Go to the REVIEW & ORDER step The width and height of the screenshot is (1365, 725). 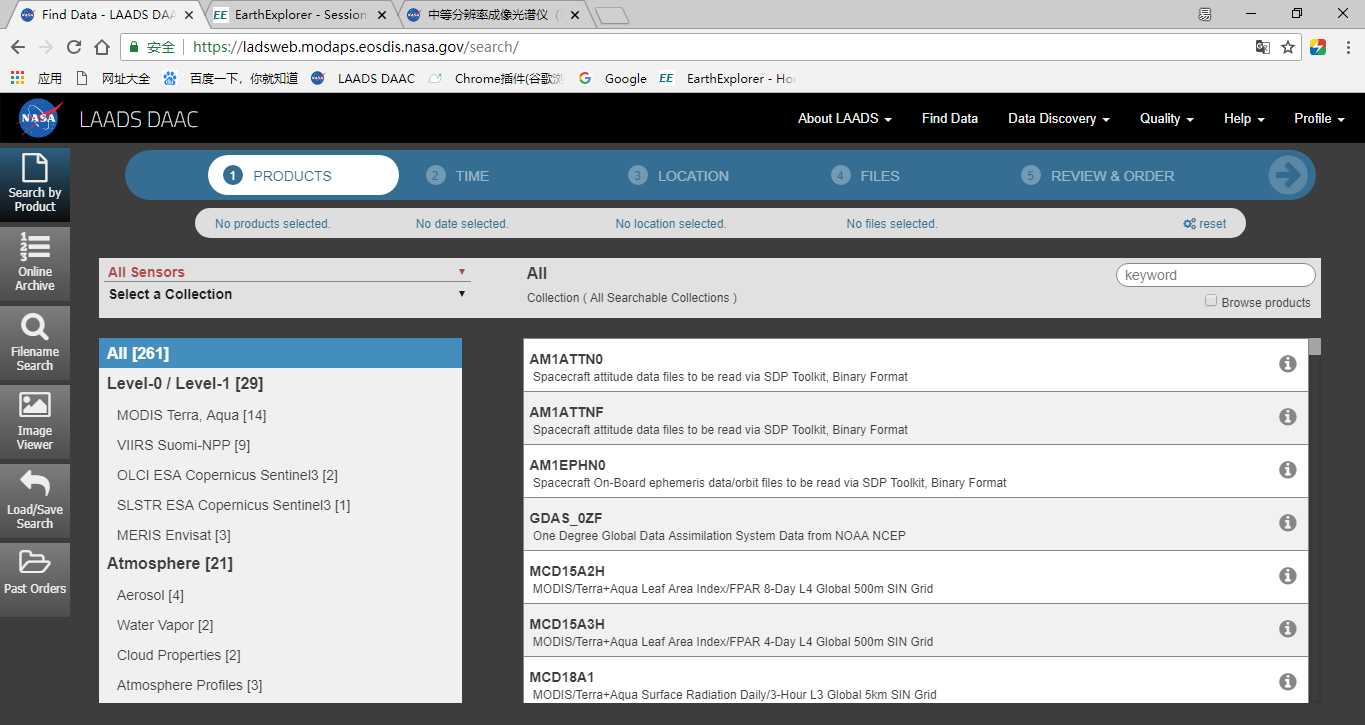coord(1098,176)
